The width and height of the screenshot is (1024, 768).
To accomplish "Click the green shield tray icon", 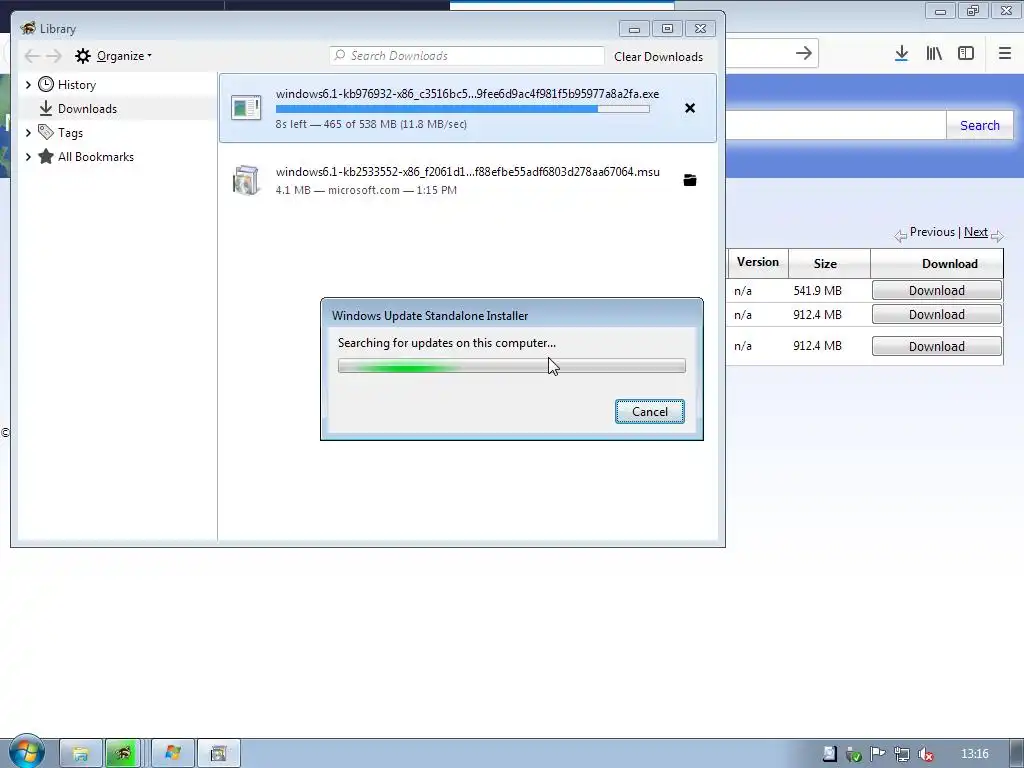I will (x=853, y=754).
